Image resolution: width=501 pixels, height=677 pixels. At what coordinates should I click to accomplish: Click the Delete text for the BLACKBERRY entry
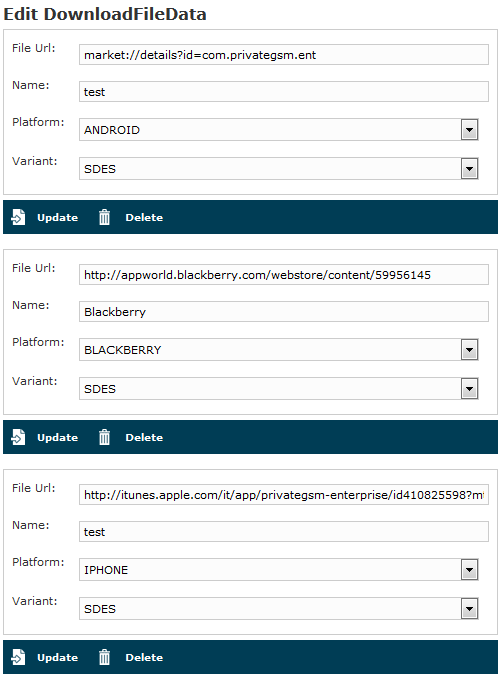144,437
